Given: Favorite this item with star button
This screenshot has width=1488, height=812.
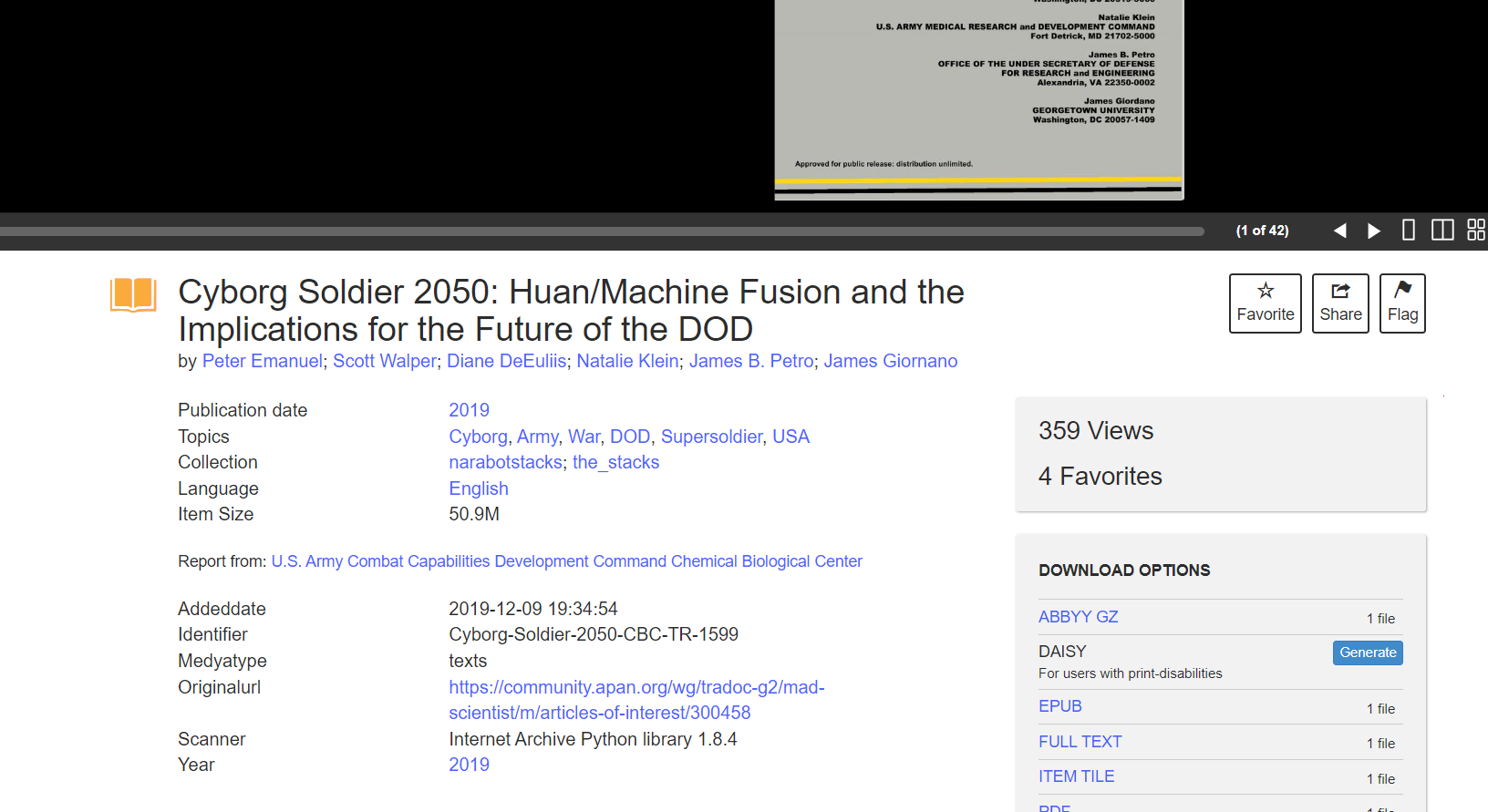Looking at the screenshot, I should 1266,303.
